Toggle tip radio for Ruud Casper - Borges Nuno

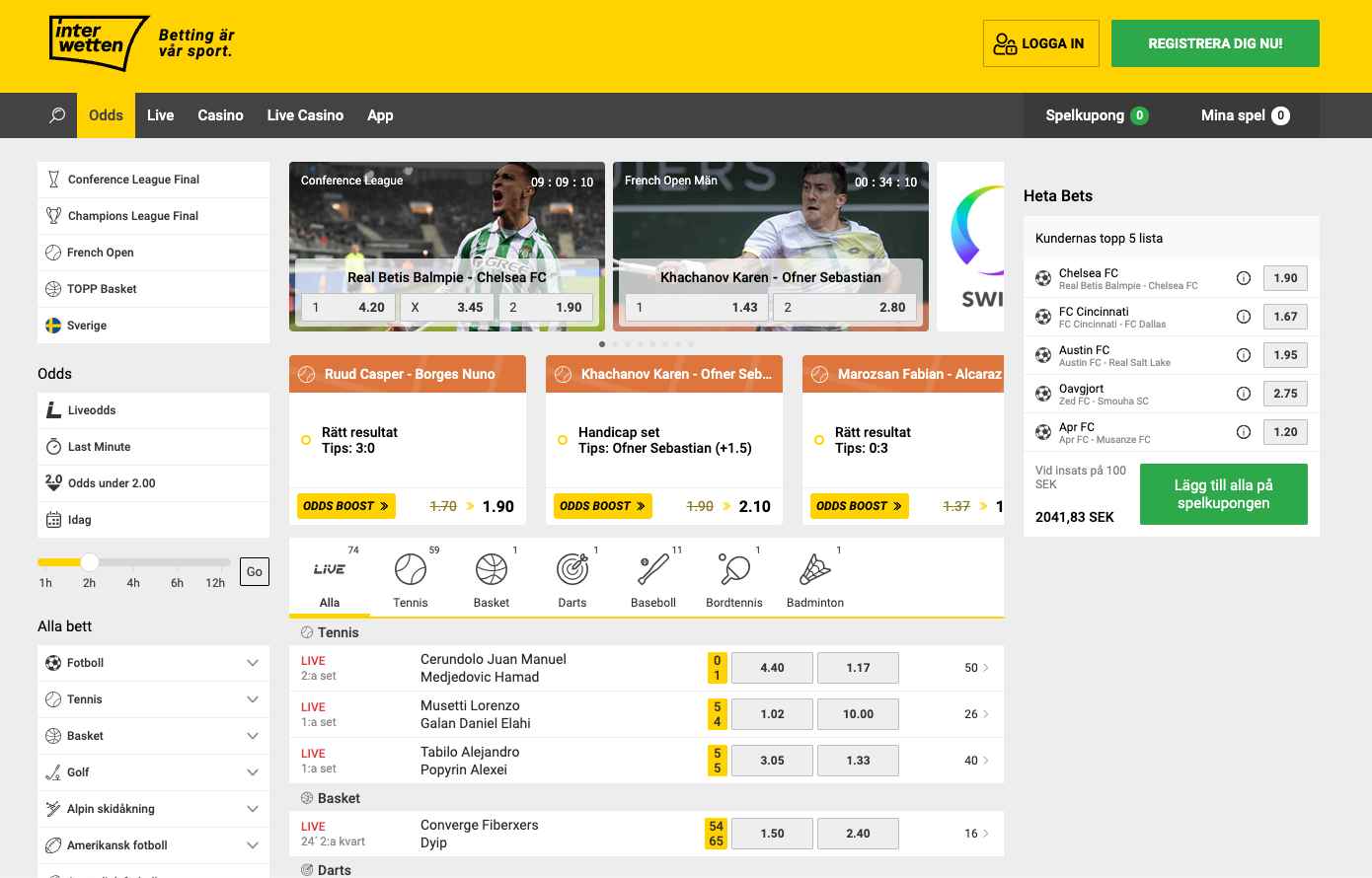[x=306, y=440]
